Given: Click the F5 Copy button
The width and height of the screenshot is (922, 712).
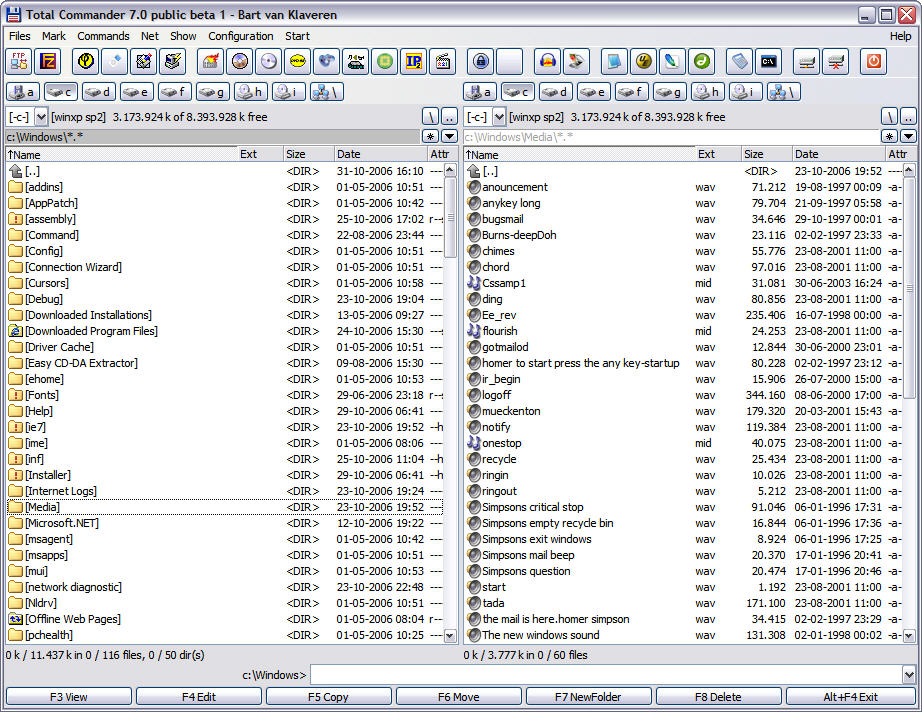Looking at the screenshot, I should [328, 697].
